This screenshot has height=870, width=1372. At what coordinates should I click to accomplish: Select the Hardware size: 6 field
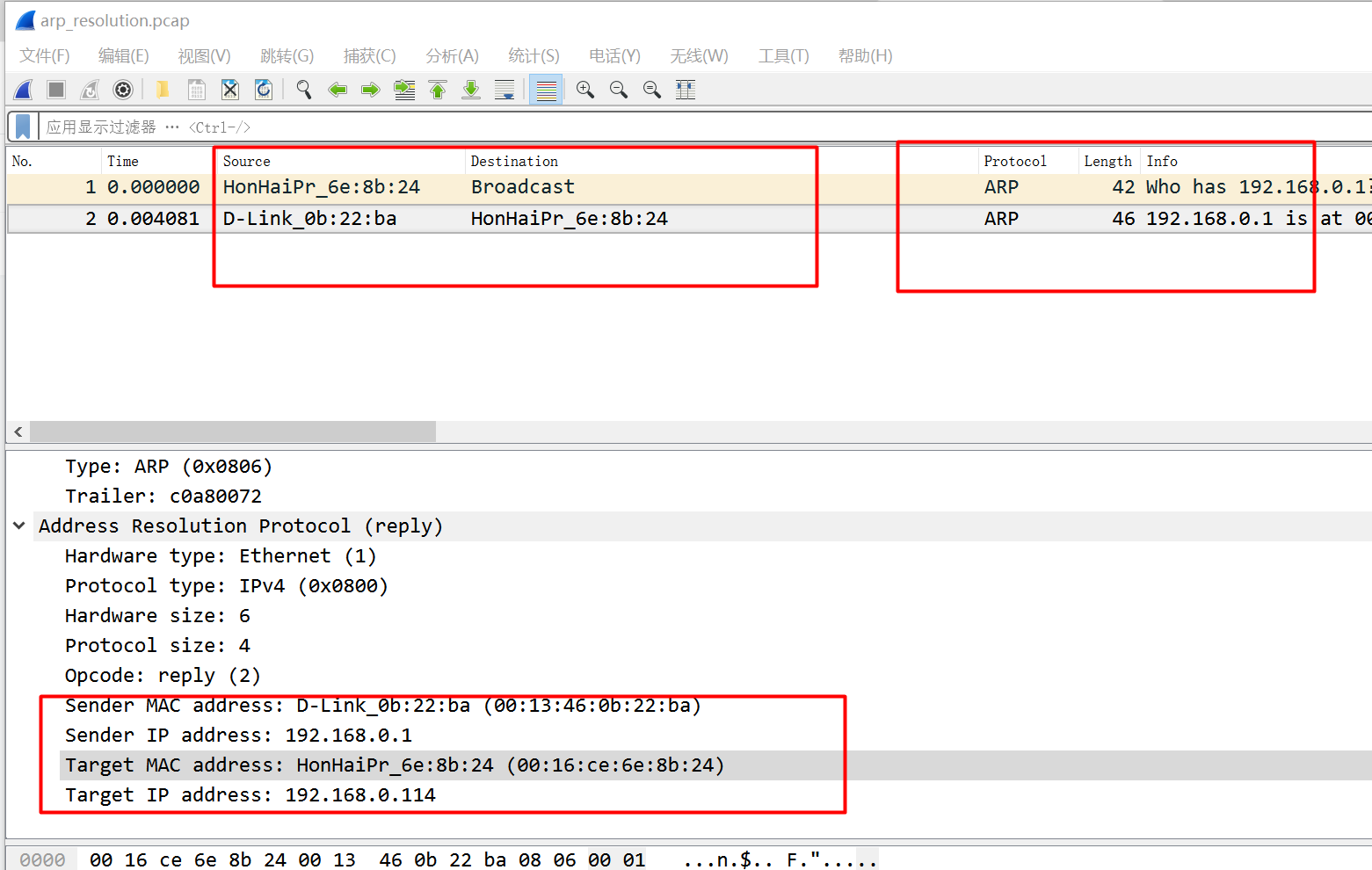pyautogui.click(x=158, y=616)
